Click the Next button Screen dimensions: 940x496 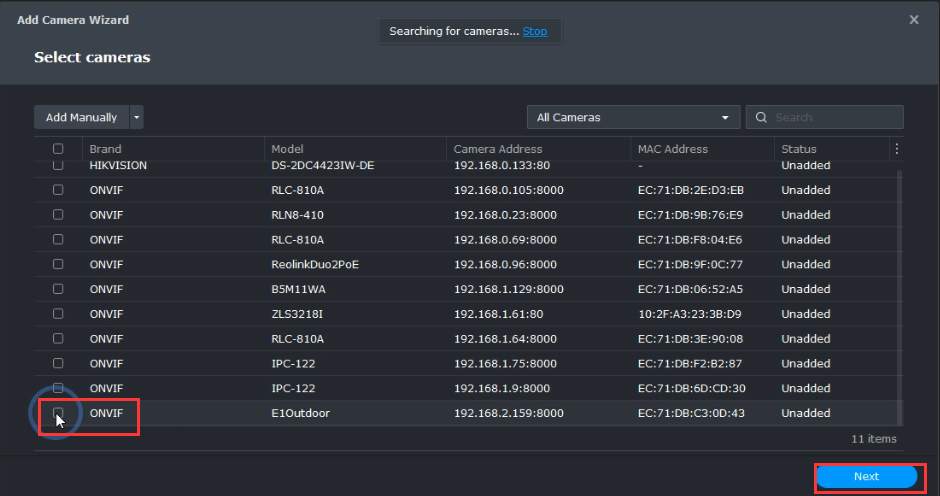[x=866, y=476]
